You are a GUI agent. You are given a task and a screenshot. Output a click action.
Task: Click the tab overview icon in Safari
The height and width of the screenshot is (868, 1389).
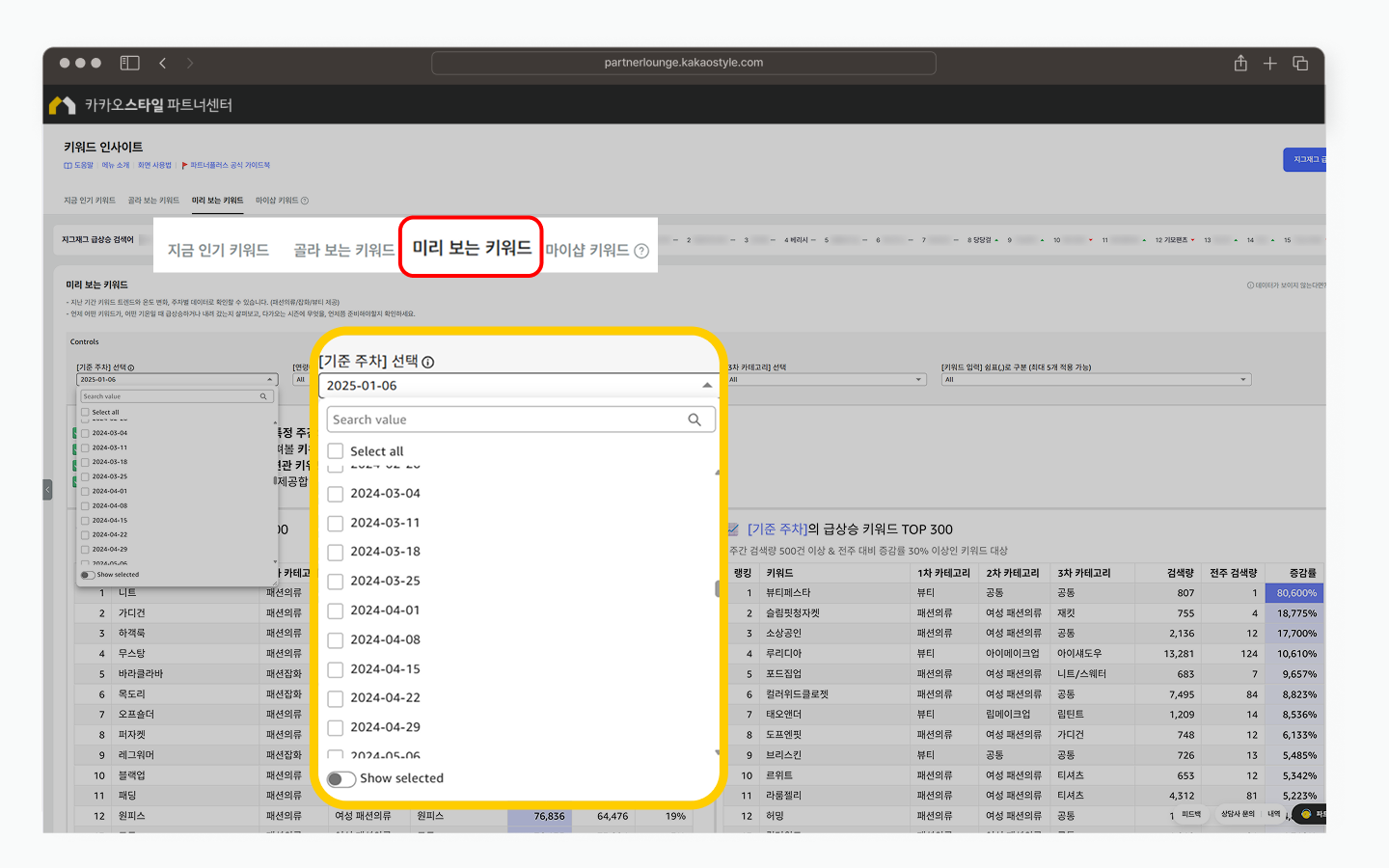point(1300,63)
